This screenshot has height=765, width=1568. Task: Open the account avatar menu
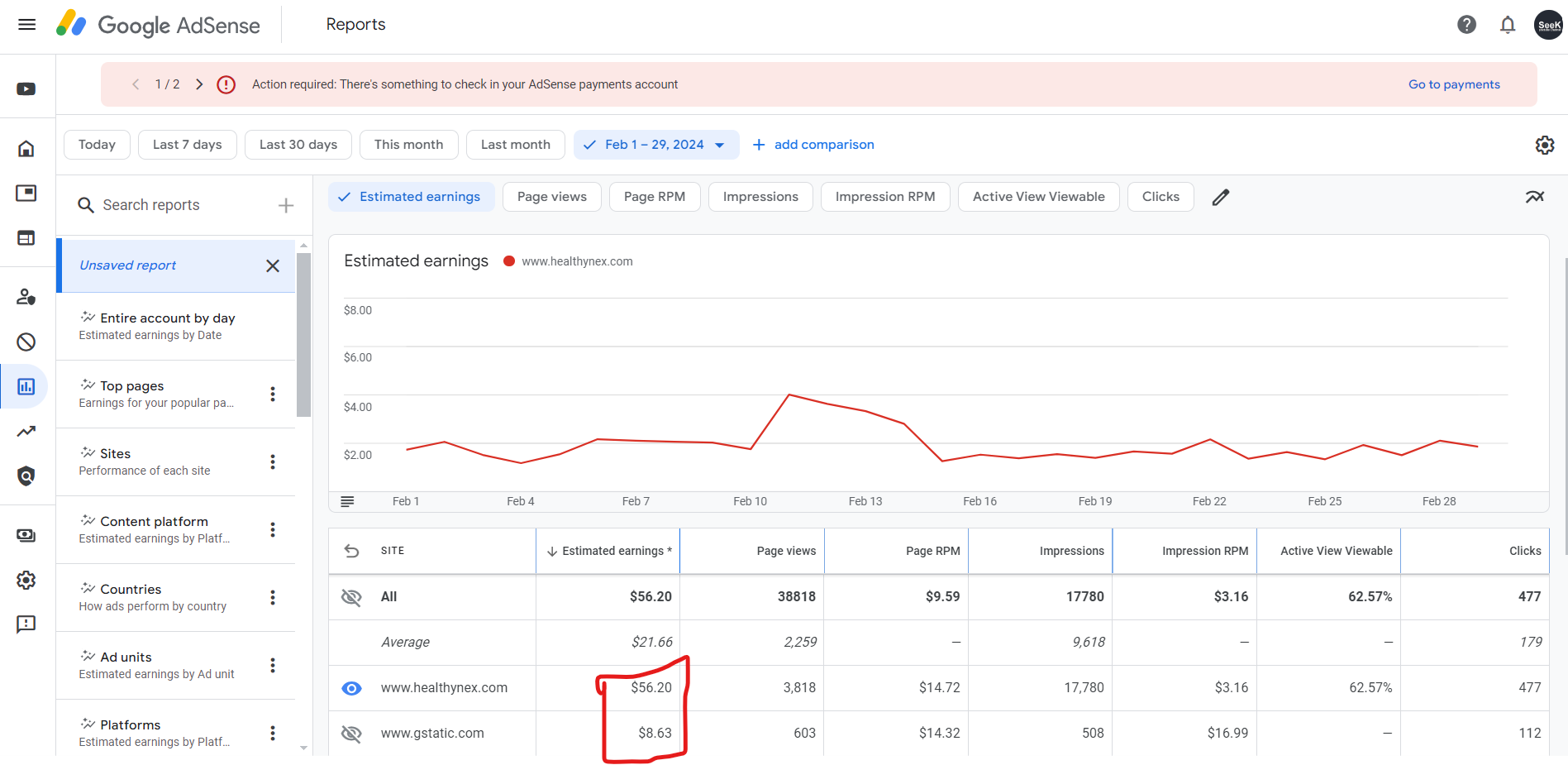click(1548, 25)
